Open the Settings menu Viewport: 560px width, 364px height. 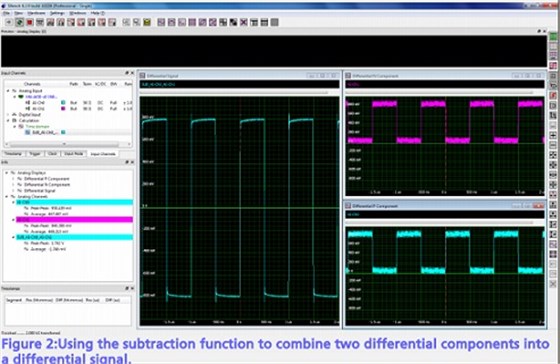coord(57,13)
